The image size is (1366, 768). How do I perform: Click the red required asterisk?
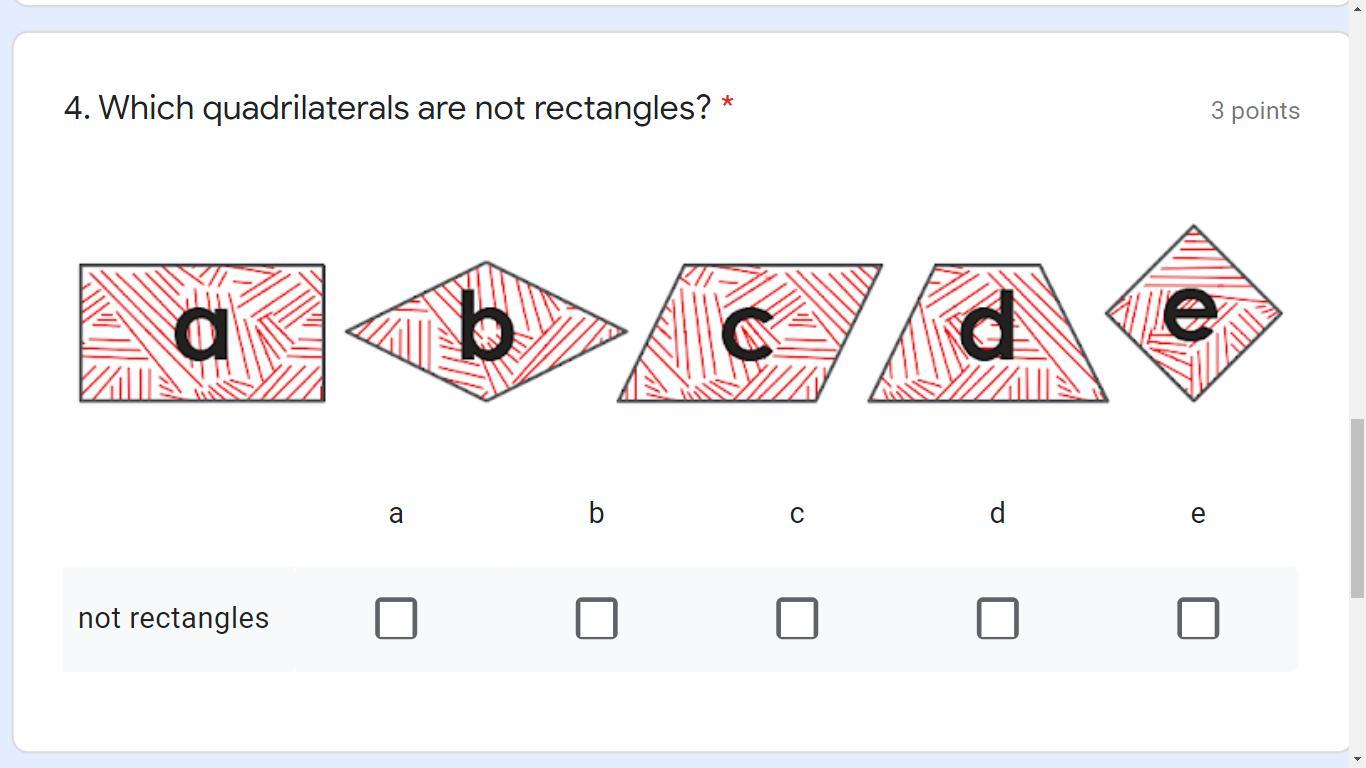pyautogui.click(x=727, y=103)
